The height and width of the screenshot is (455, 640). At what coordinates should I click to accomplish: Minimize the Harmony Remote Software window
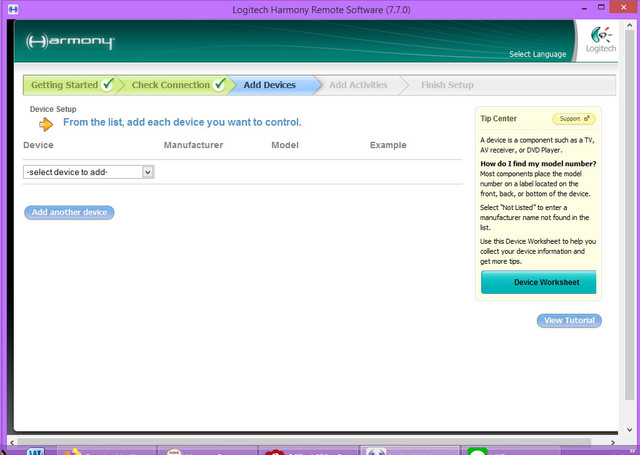point(585,8)
